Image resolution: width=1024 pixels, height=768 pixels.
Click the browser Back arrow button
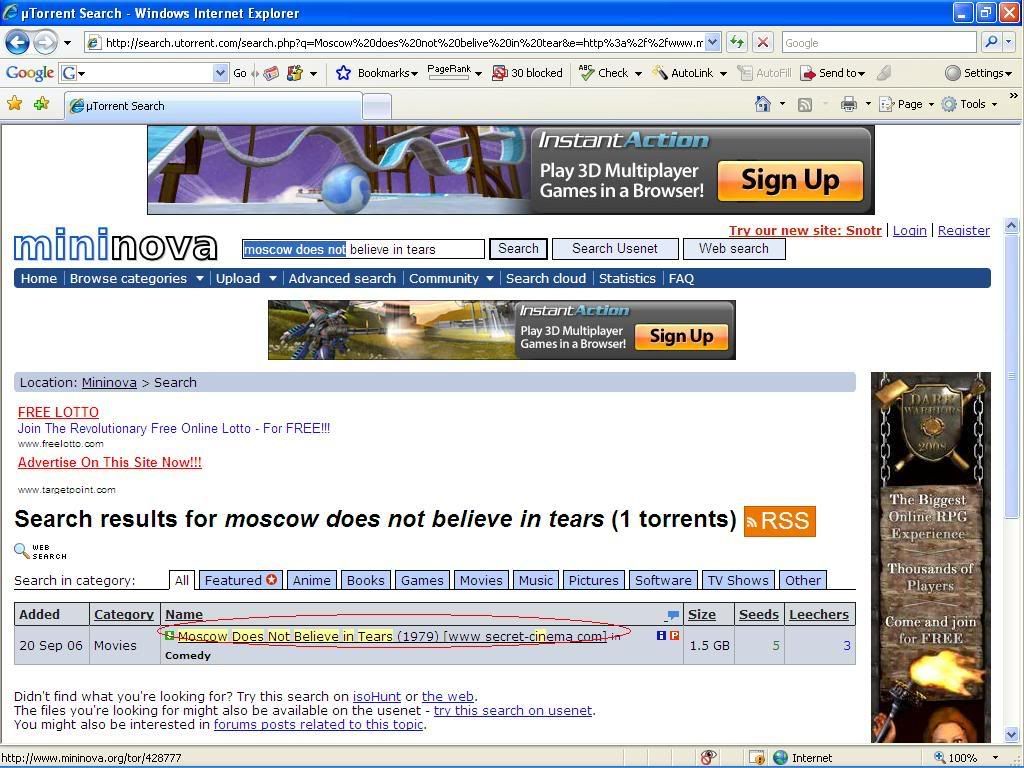17,42
